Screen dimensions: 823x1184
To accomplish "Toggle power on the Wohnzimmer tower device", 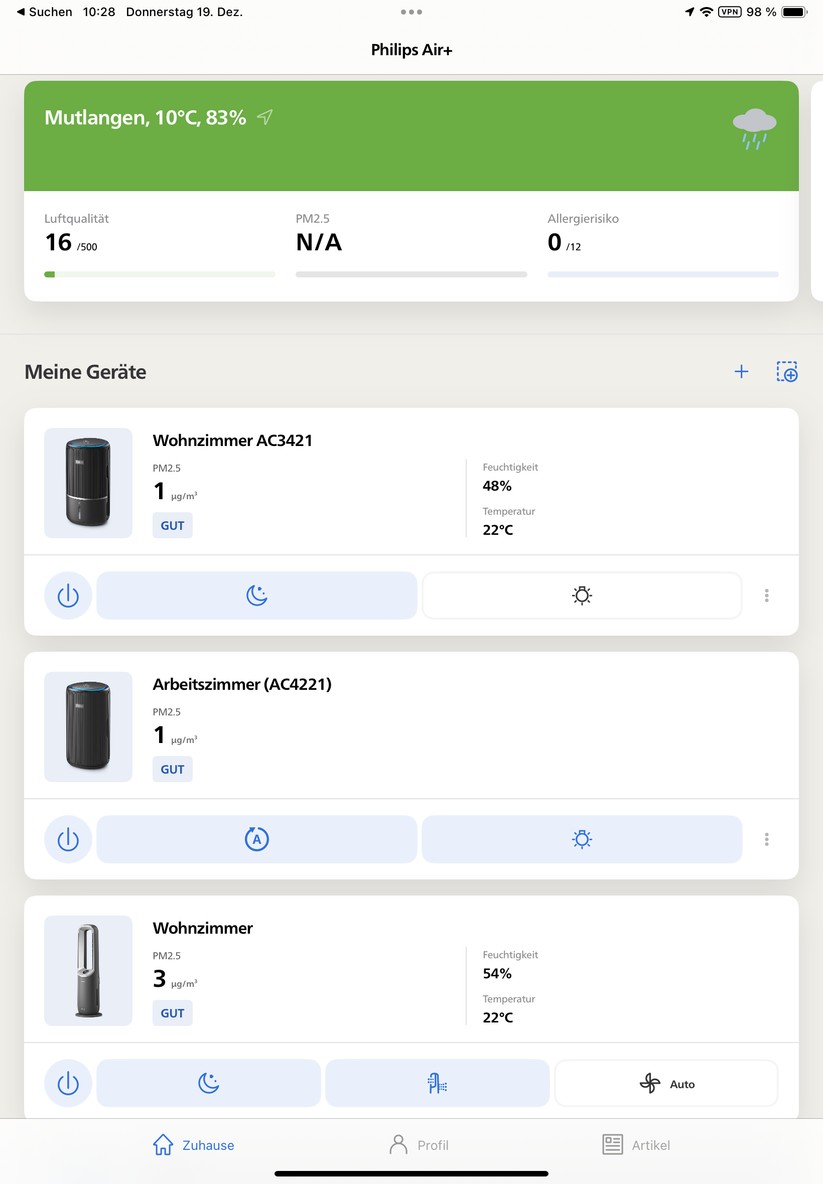I will tap(67, 1082).
